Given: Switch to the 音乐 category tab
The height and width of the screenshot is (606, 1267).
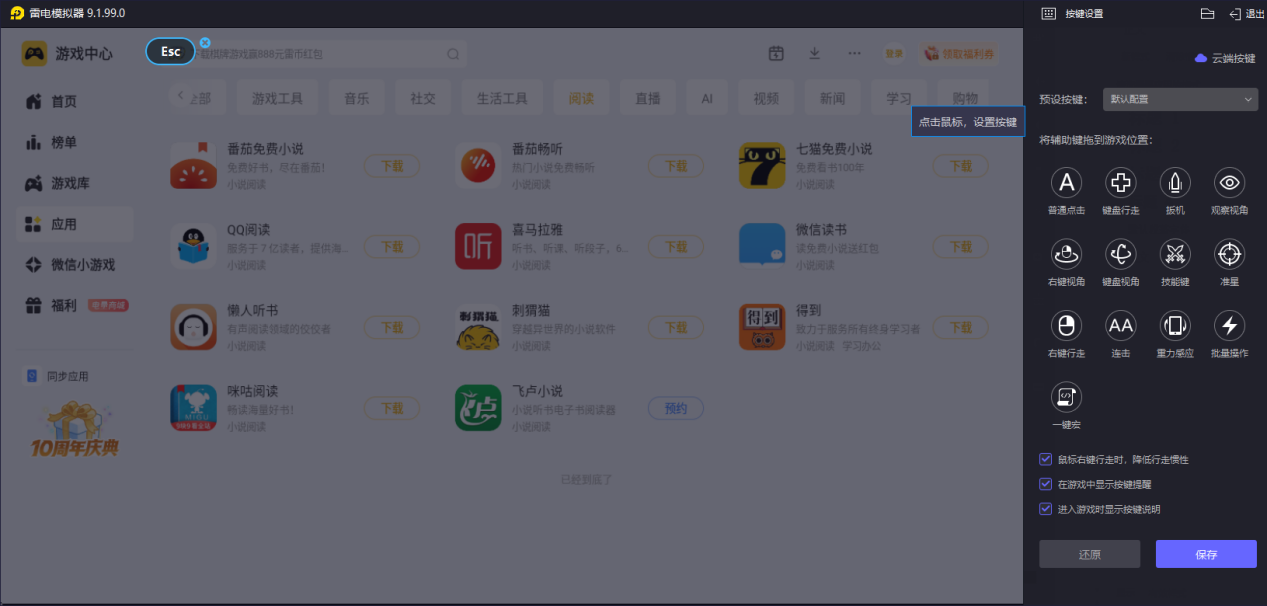Looking at the screenshot, I should click(x=357, y=98).
